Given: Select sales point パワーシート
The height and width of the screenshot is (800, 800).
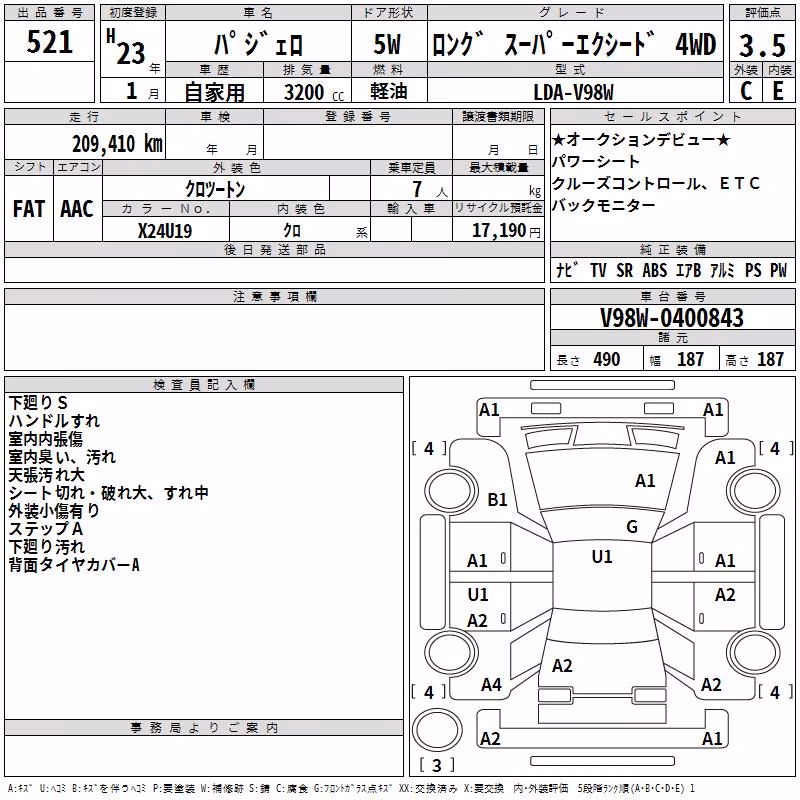Looking at the screenshot, I should click(595, 161).
